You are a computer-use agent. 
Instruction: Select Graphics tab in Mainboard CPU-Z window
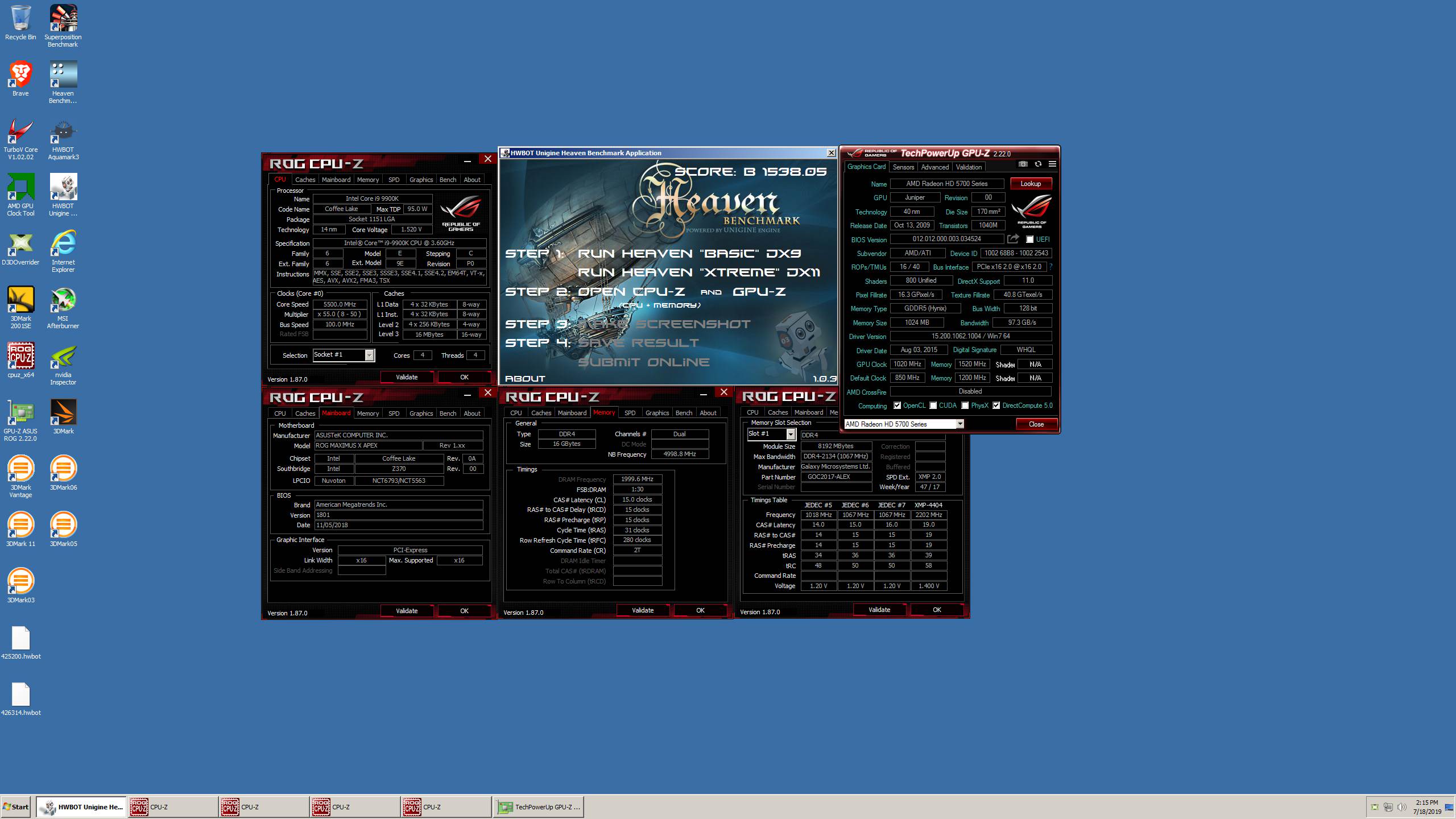[421, 413]
